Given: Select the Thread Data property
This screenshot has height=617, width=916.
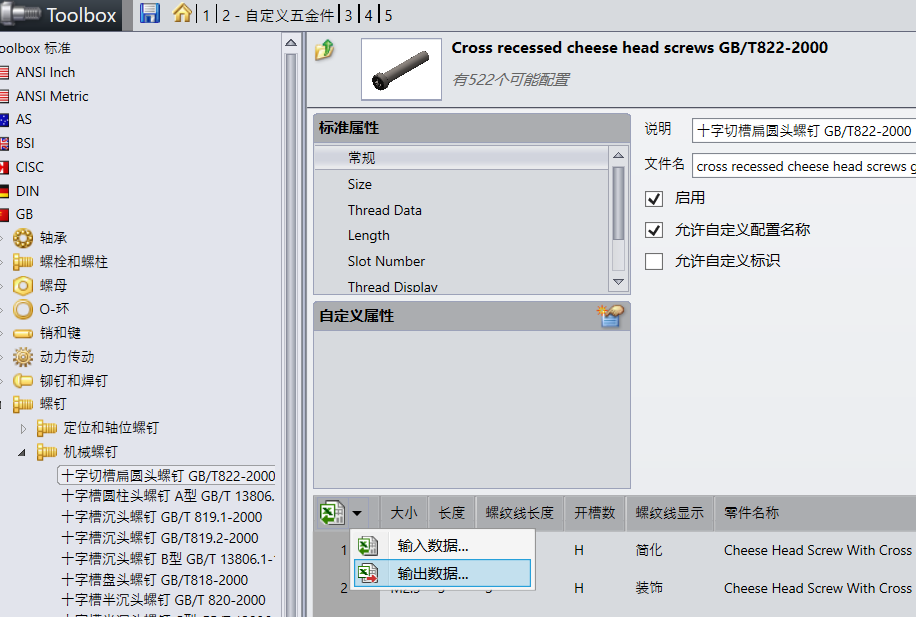Looking at the screenshot, I should pos(384,210).
